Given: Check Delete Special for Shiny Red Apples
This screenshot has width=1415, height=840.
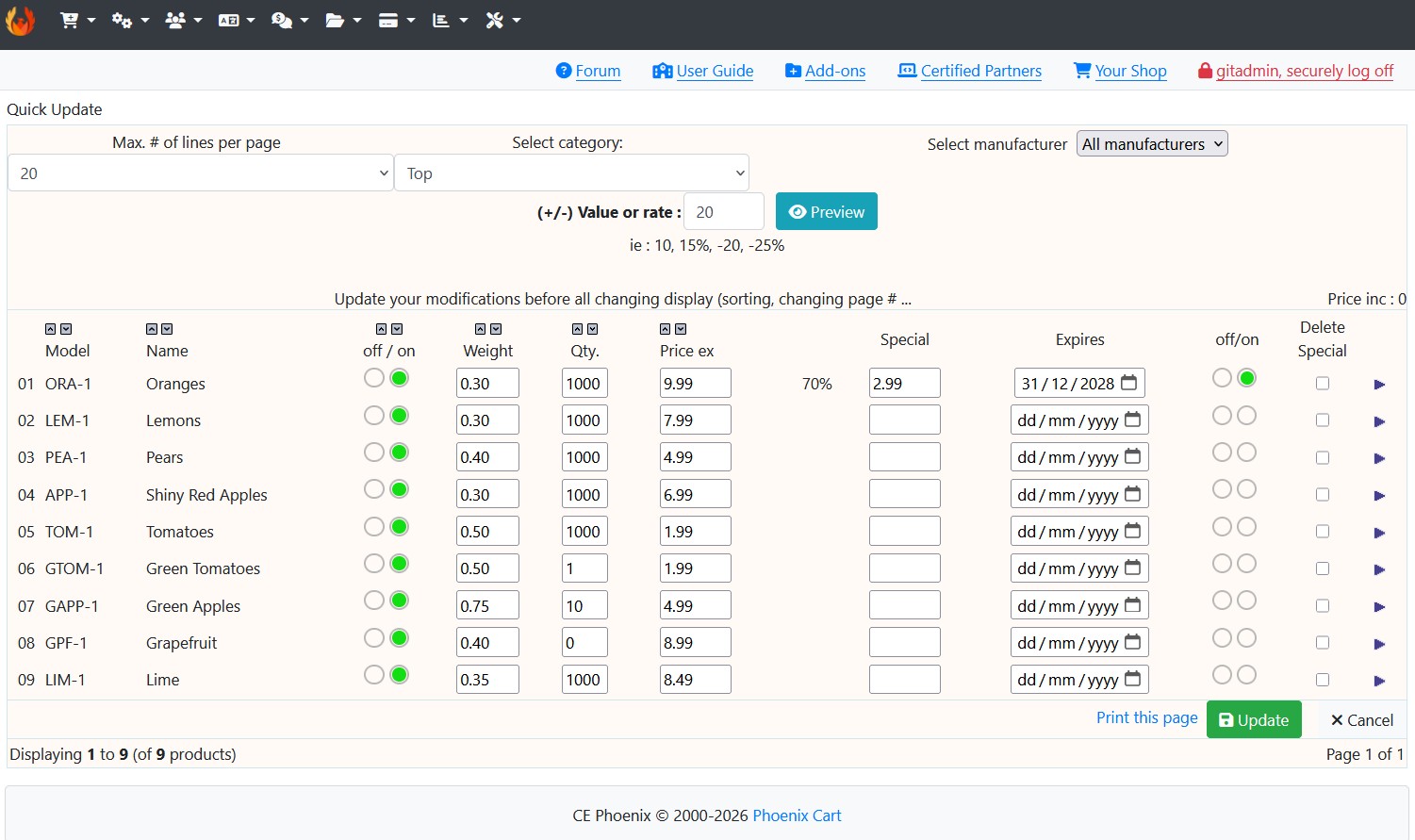Looking at the screenshot, I should [x=1323, y=495].
